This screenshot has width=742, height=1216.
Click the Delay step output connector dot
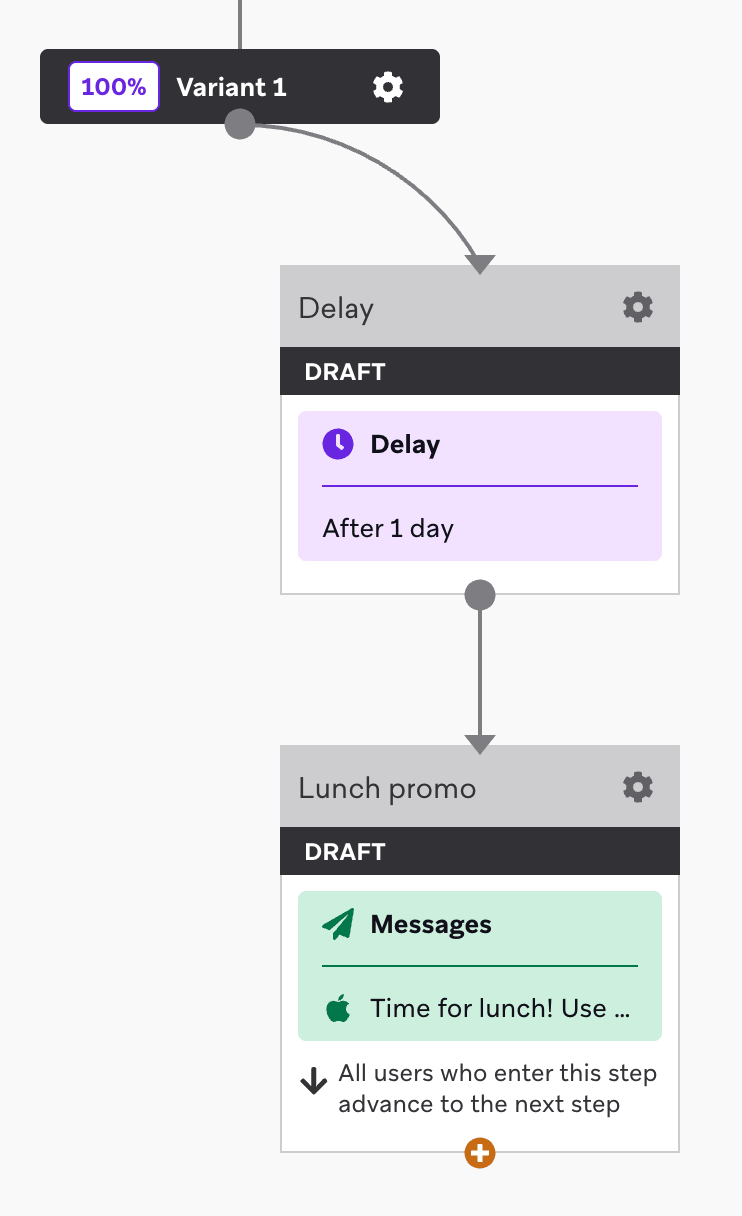pos(480,595)
